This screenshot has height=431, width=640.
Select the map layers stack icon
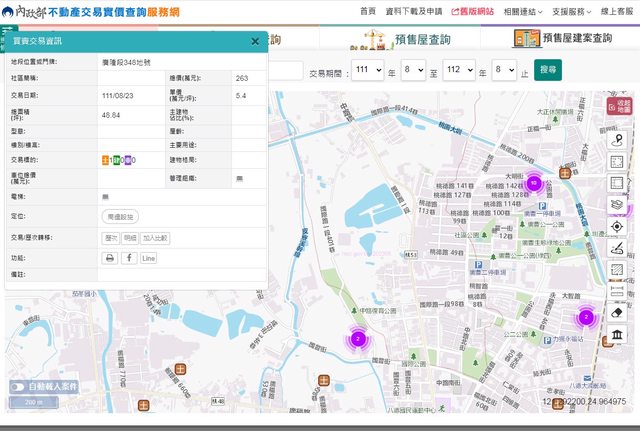(x=617, y=204)
